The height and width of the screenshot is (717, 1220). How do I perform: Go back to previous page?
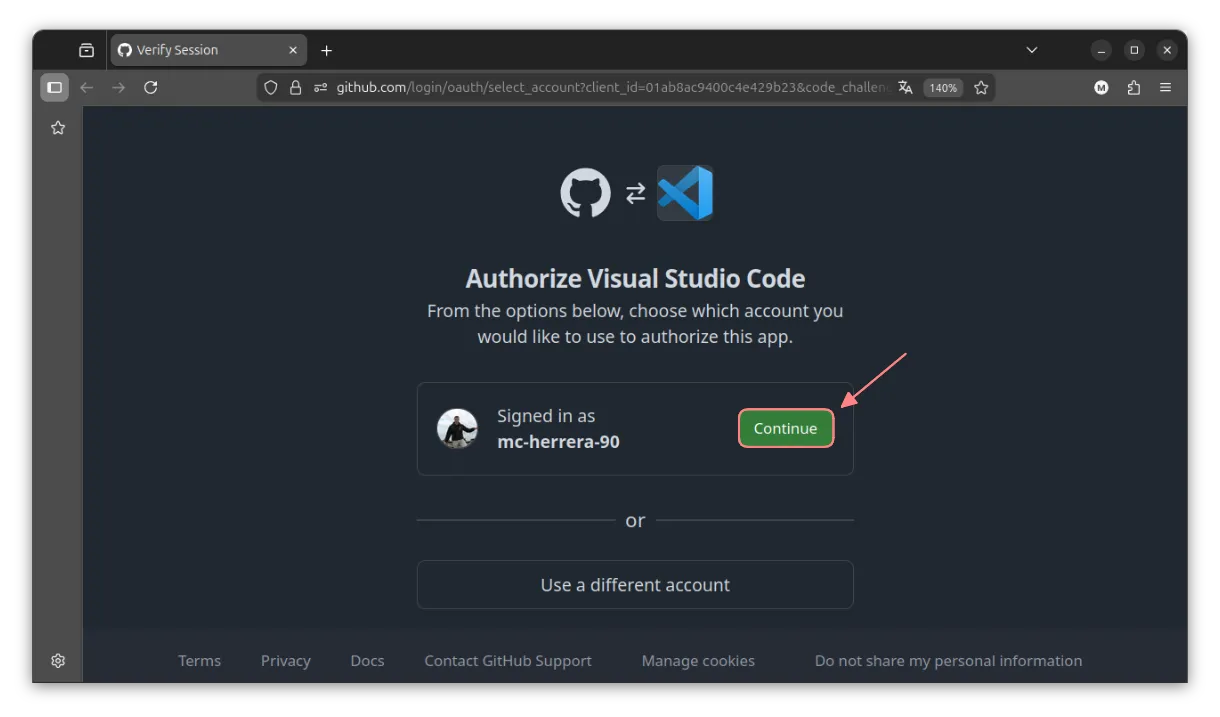87,88
